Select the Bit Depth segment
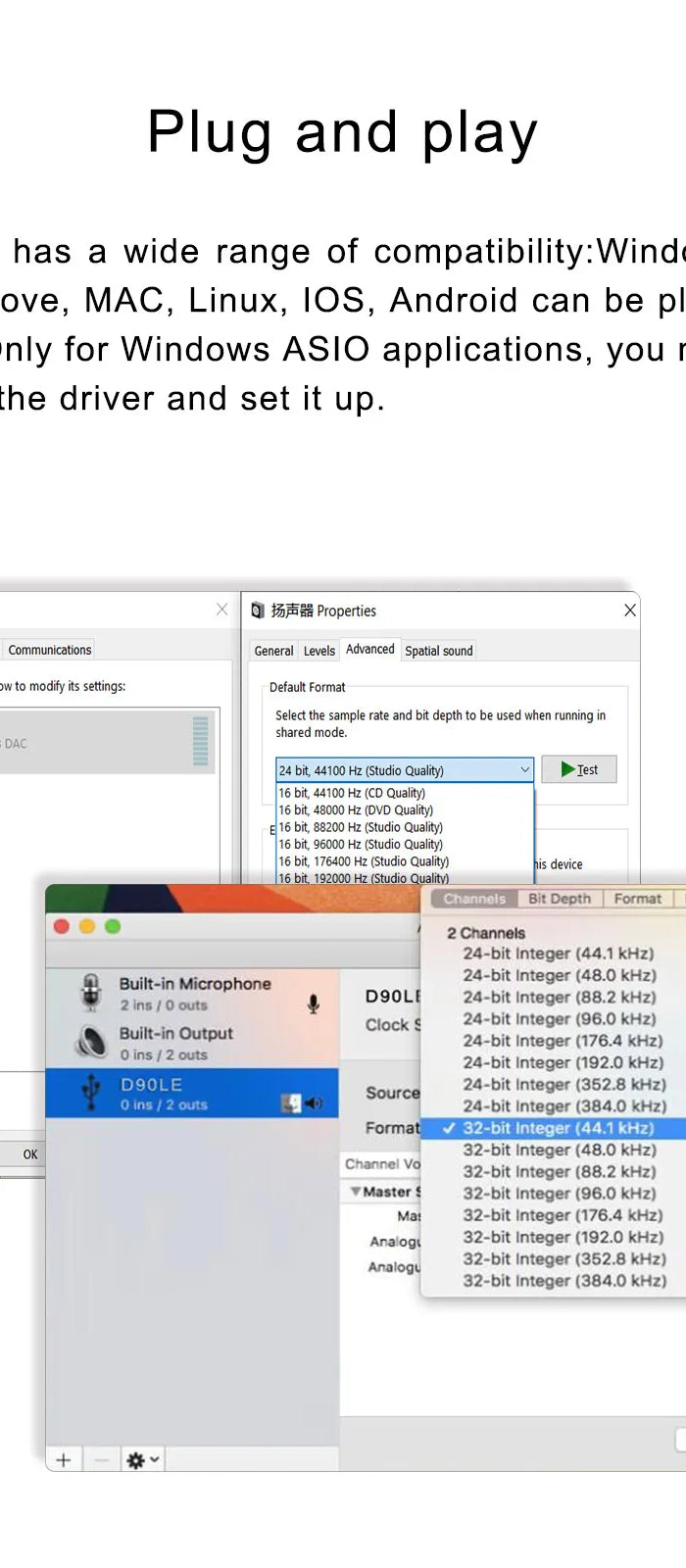Image resolution: width=686 pixels, height=1568 pixels. tap(560, 899)
